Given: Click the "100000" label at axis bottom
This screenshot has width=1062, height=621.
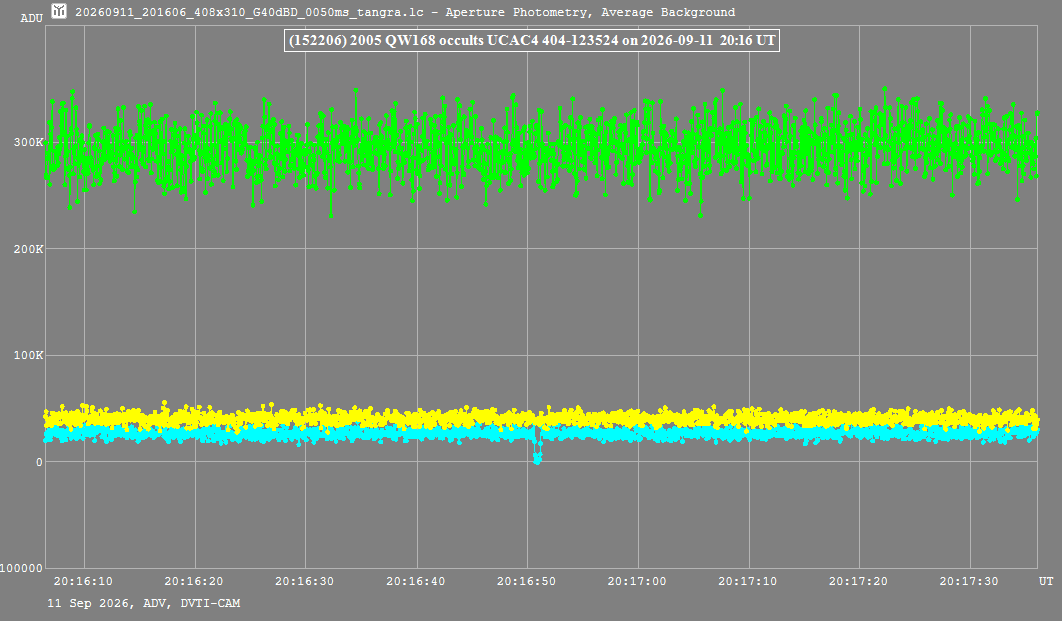Looking at the screenshot, I should (22, 568).
